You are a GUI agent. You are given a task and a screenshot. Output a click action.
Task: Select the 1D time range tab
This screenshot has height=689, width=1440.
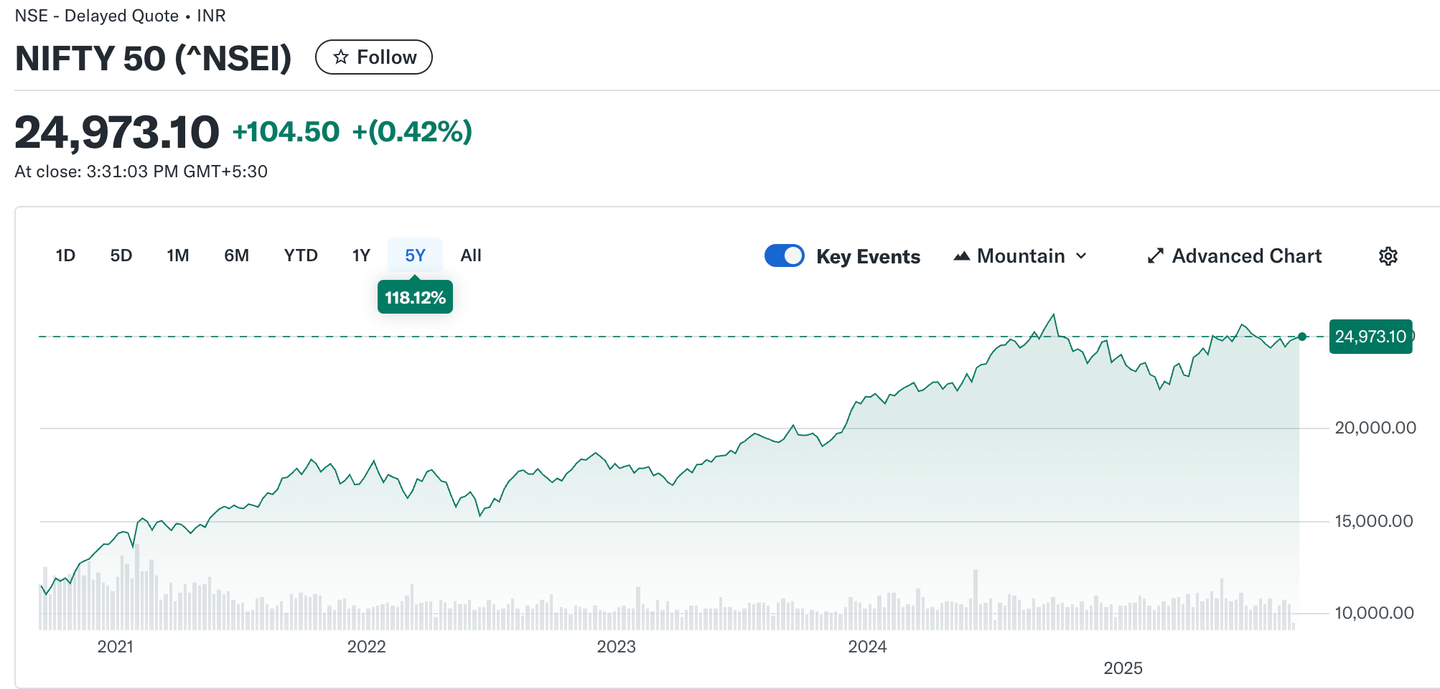pyautogui.click(x=65, y=256)
